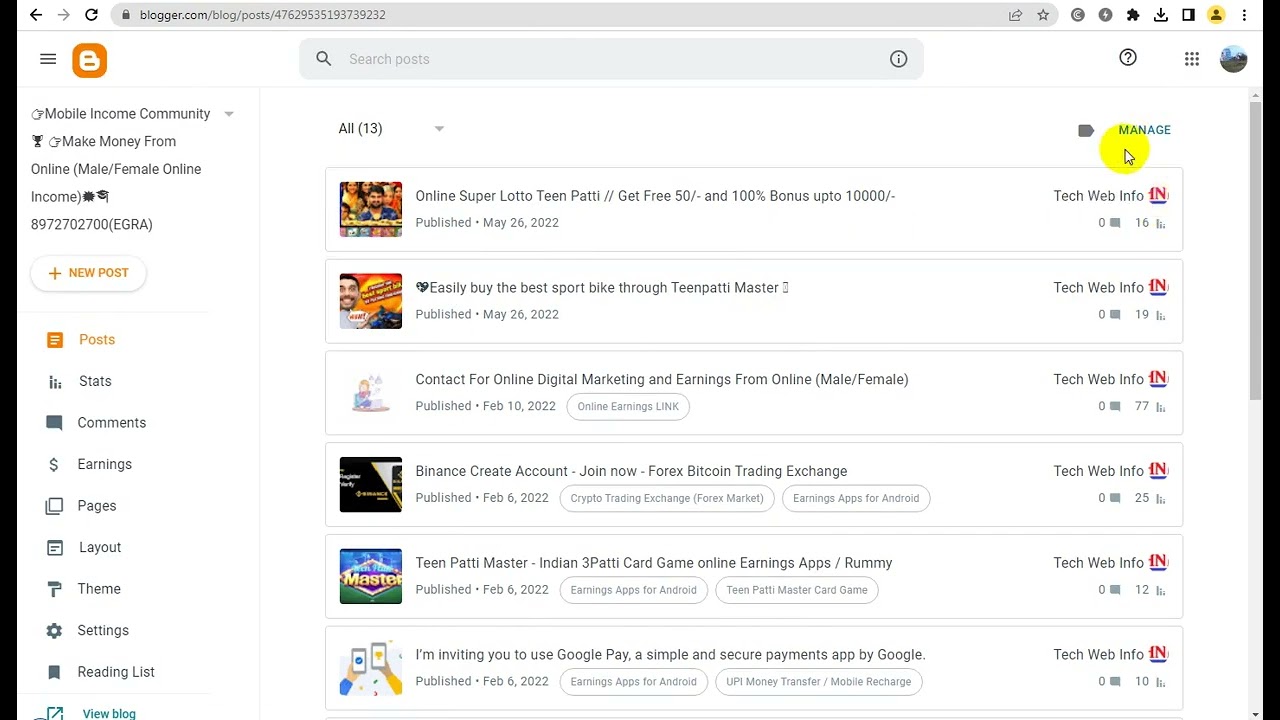Image resolution: width=1280 pixels, height=720 pixels.
Task: Click UPI Money Transfer / Mobile Recharge label
Action: (x=819, y=682)
